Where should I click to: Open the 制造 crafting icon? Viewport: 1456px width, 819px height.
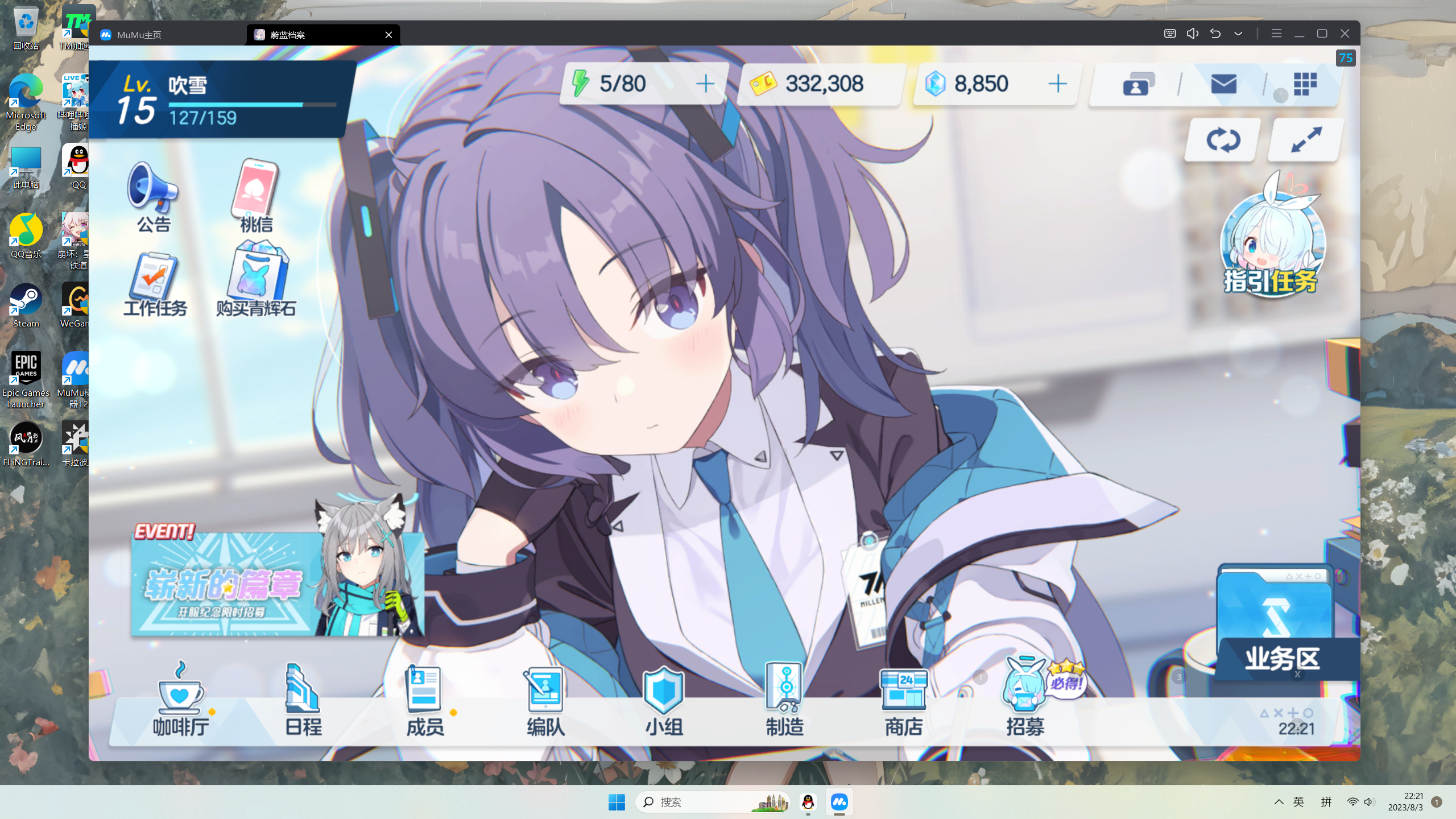[x=784, y=700]
